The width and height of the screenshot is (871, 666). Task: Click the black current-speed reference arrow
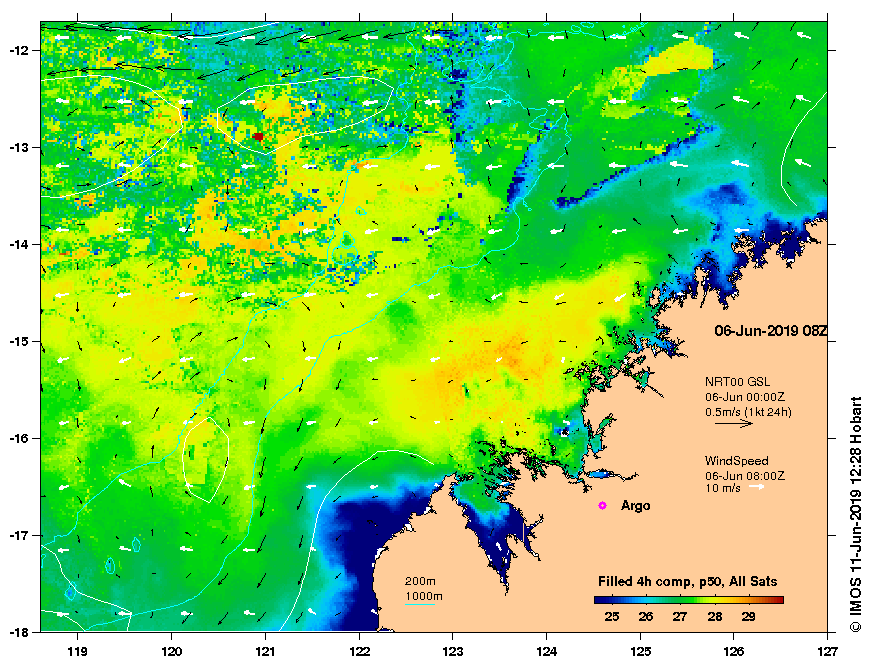click(x=734, y=423)
